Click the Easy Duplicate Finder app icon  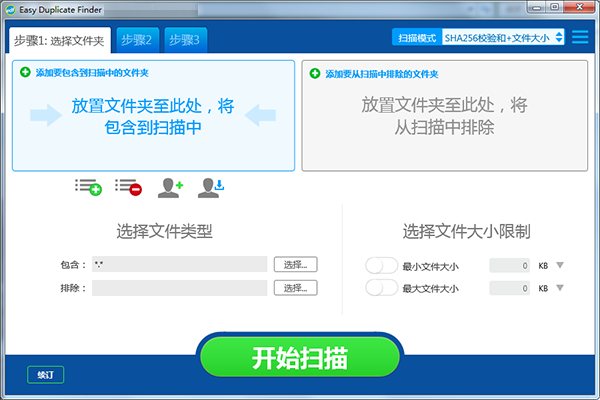[x=11, y=10]
